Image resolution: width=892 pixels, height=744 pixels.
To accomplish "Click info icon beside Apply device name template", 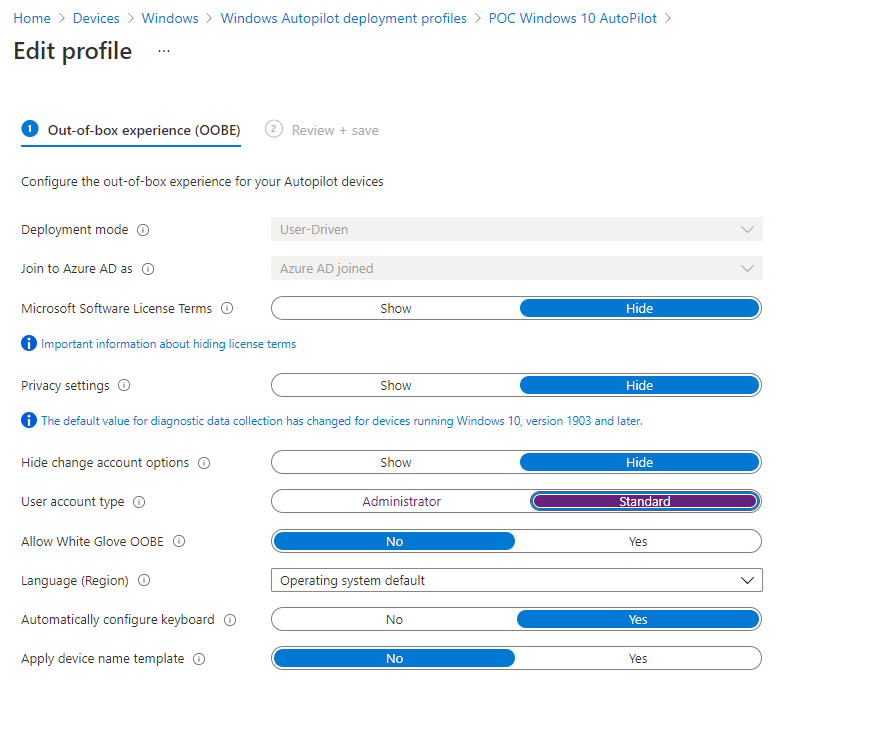I will coord(199,659).
